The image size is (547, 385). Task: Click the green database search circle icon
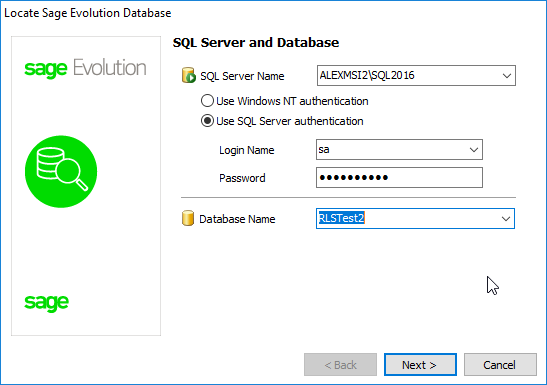[x=61, y=172]
